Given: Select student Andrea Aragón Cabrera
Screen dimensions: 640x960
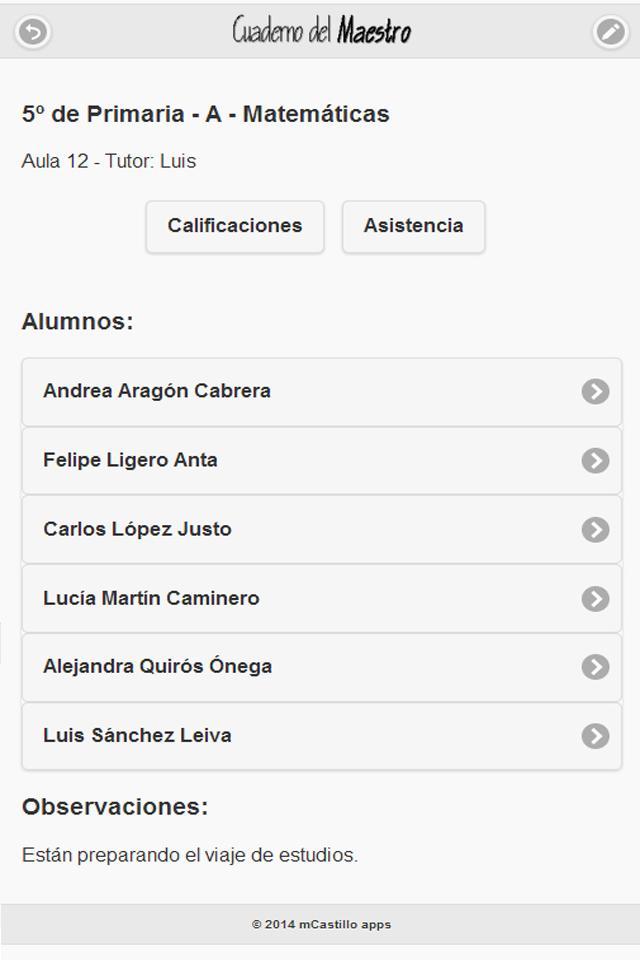Looking at the screenshot, I should (157, 391).
